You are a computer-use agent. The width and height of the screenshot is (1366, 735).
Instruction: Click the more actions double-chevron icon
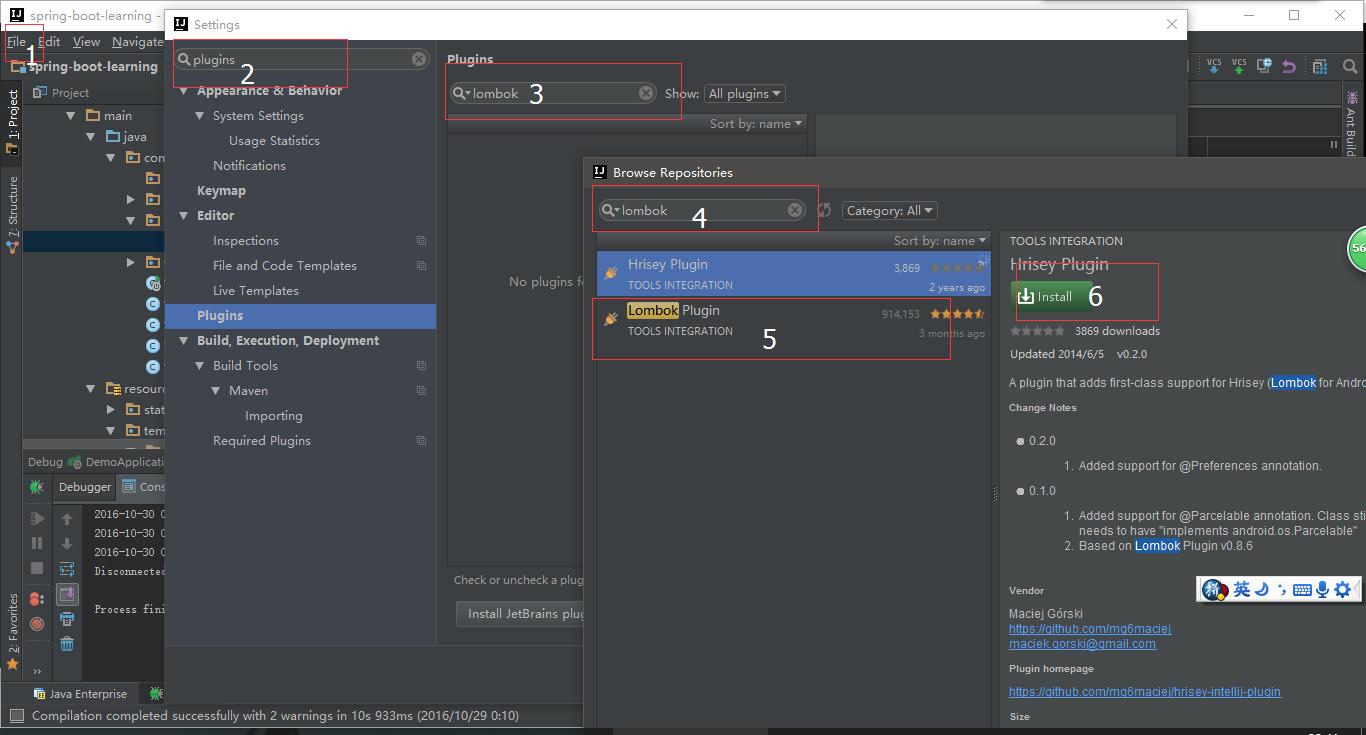click(37, 671)
